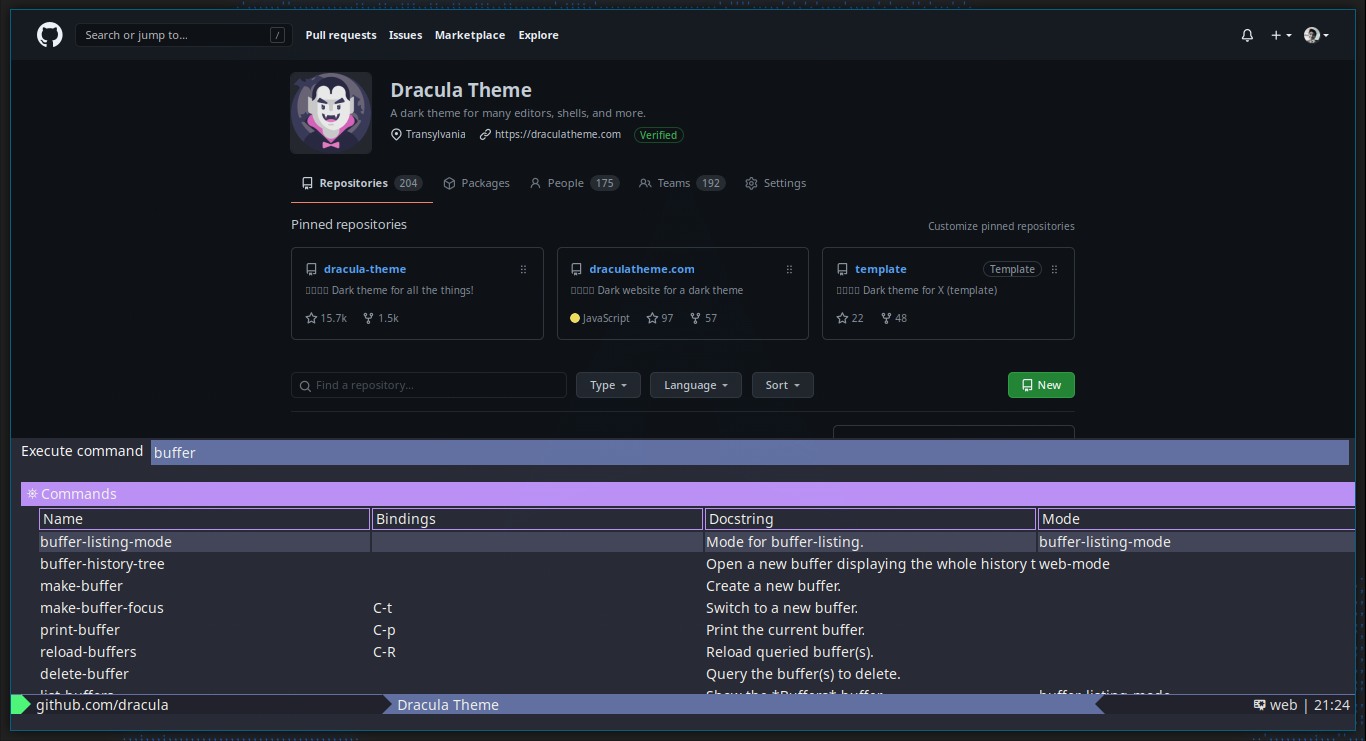Open the template pinned repository

881,269
